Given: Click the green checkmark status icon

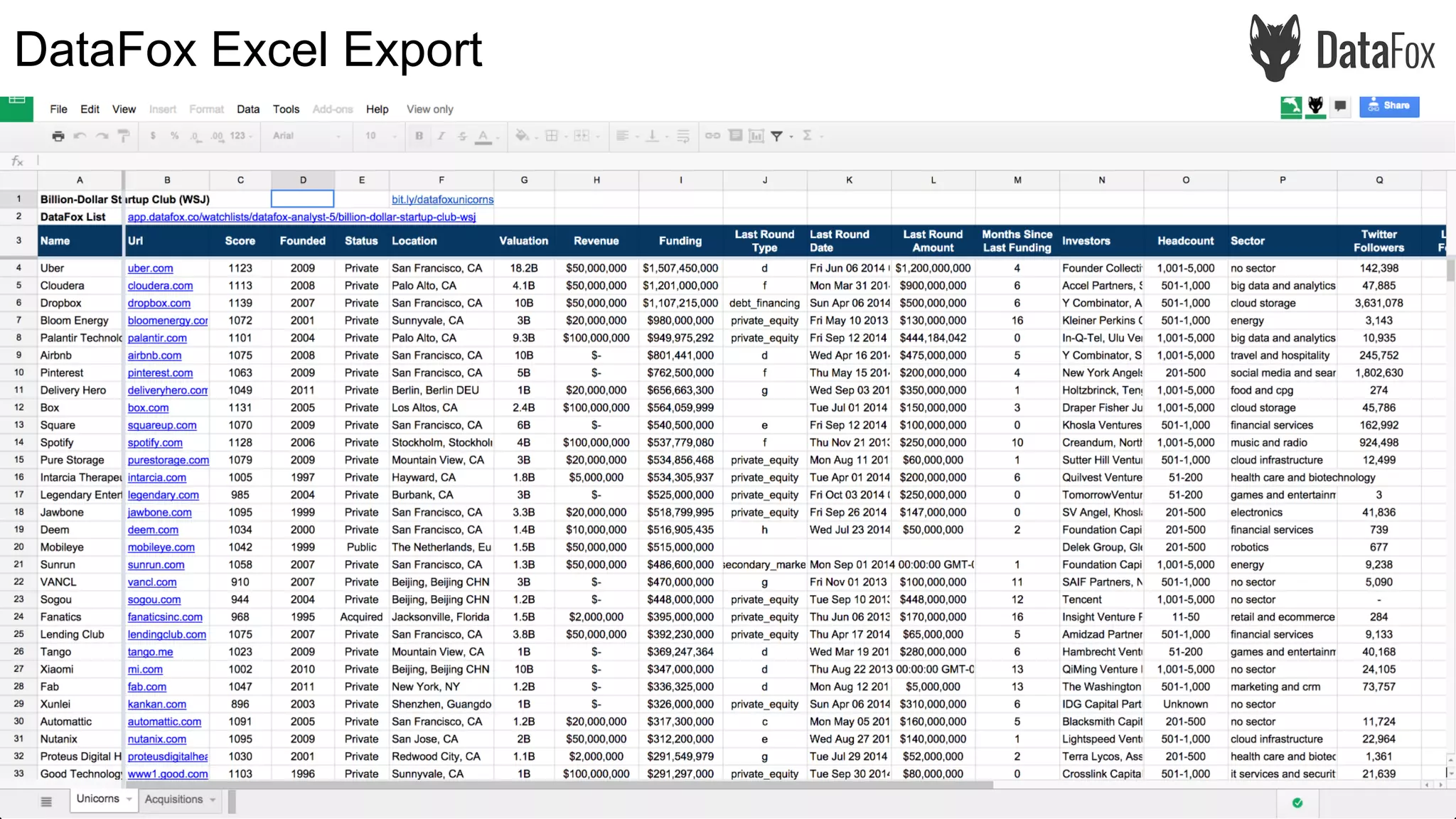Looking at the screenshot, I should 1297,803.
